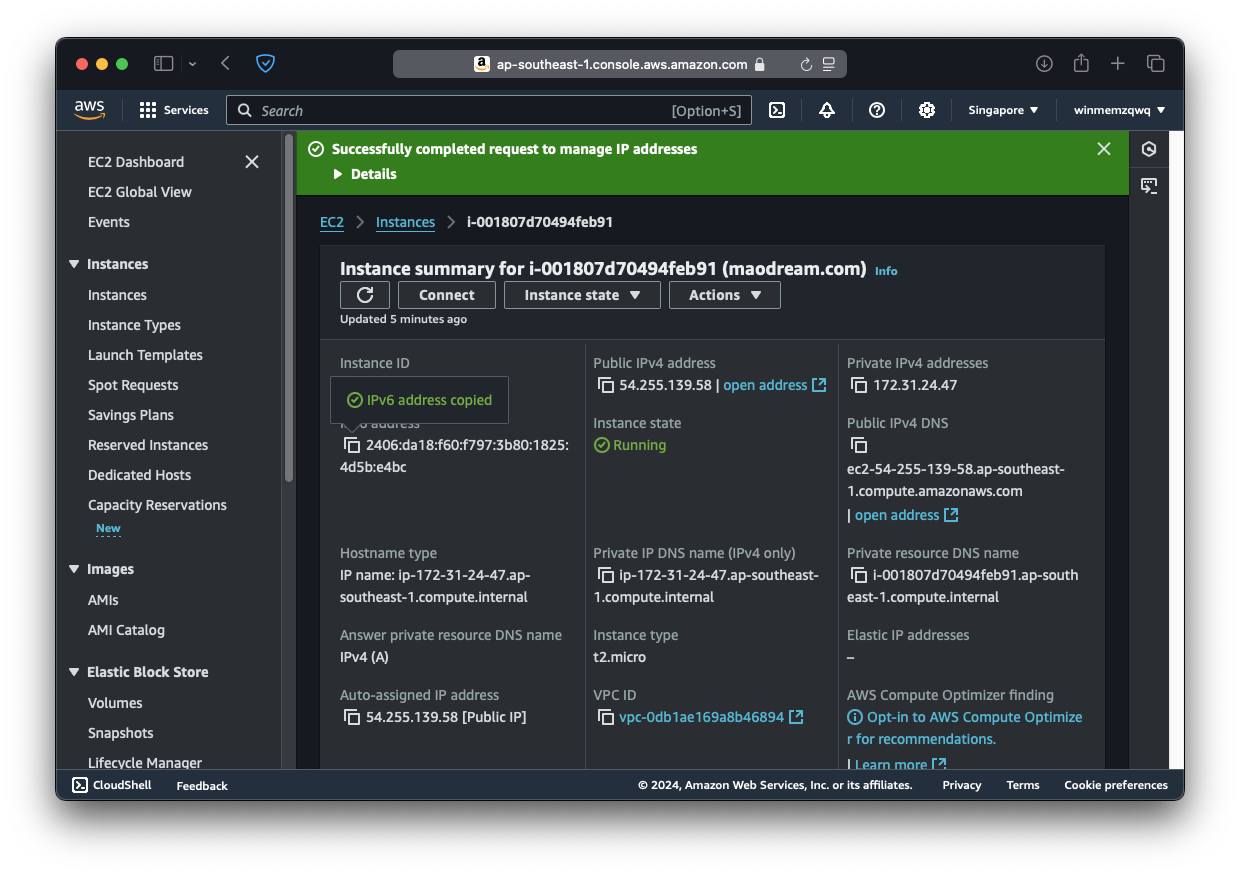This screenshot has width=1240, height=874.
Task: Copy the private IPv4 address 172.31.24.47
Action: [x=859, y=385]
